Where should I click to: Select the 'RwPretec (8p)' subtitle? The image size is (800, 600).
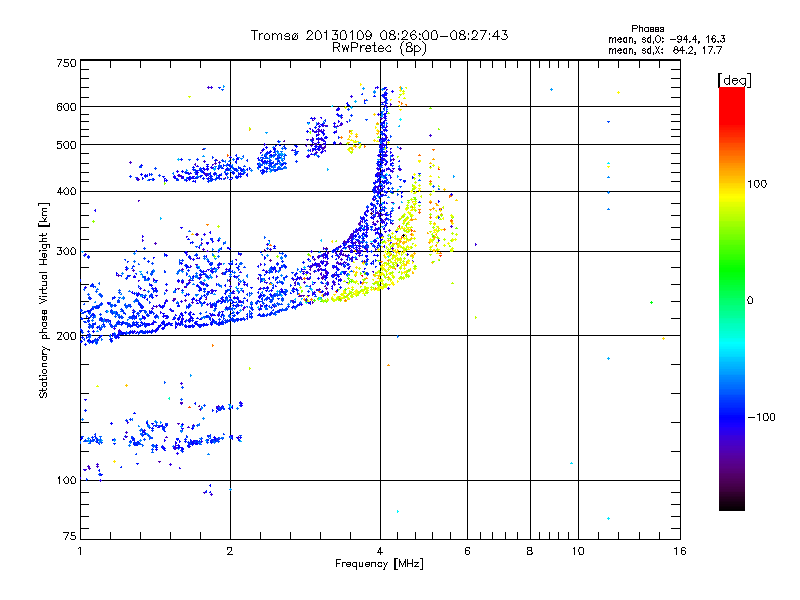pos(379,48)
